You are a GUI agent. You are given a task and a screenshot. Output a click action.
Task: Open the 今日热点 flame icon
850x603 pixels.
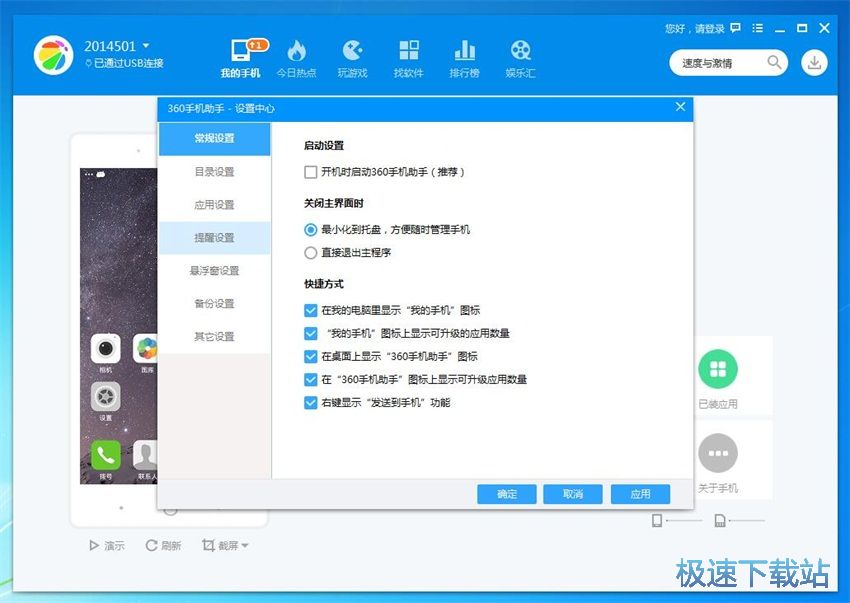point(297,51)
